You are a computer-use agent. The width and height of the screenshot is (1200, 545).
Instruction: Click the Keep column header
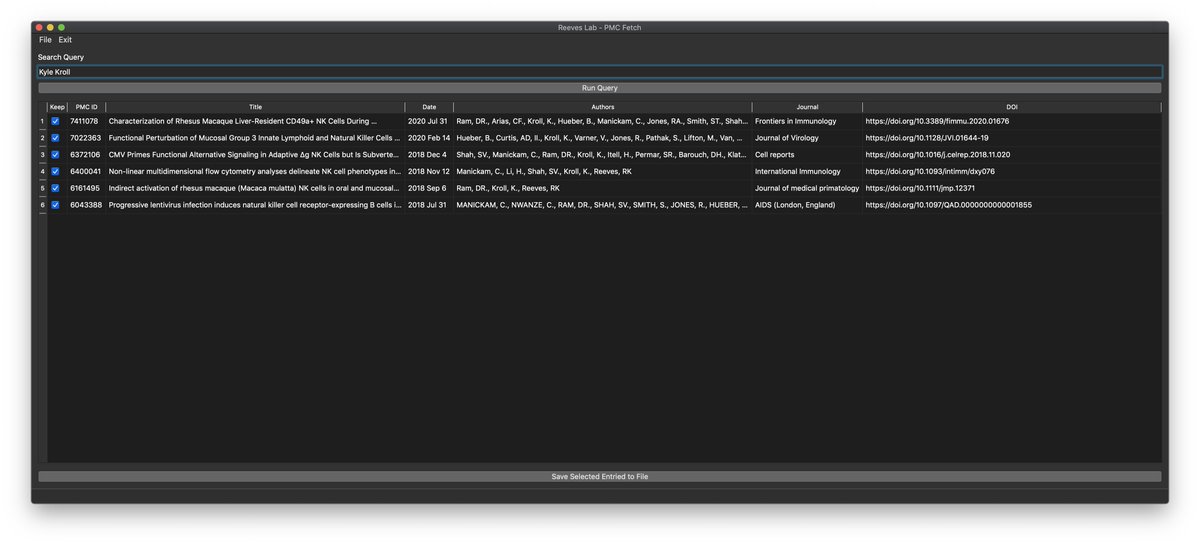pos(57,107)
